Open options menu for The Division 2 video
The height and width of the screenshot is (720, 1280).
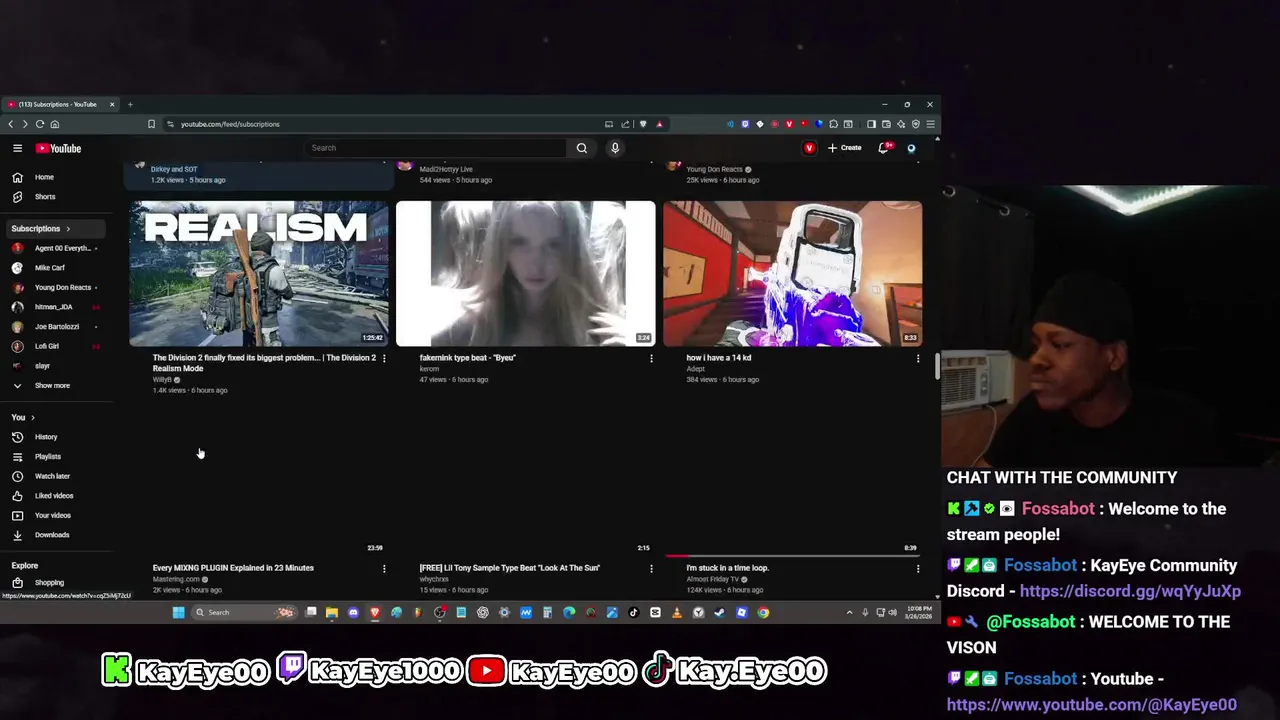coord(384,358)
